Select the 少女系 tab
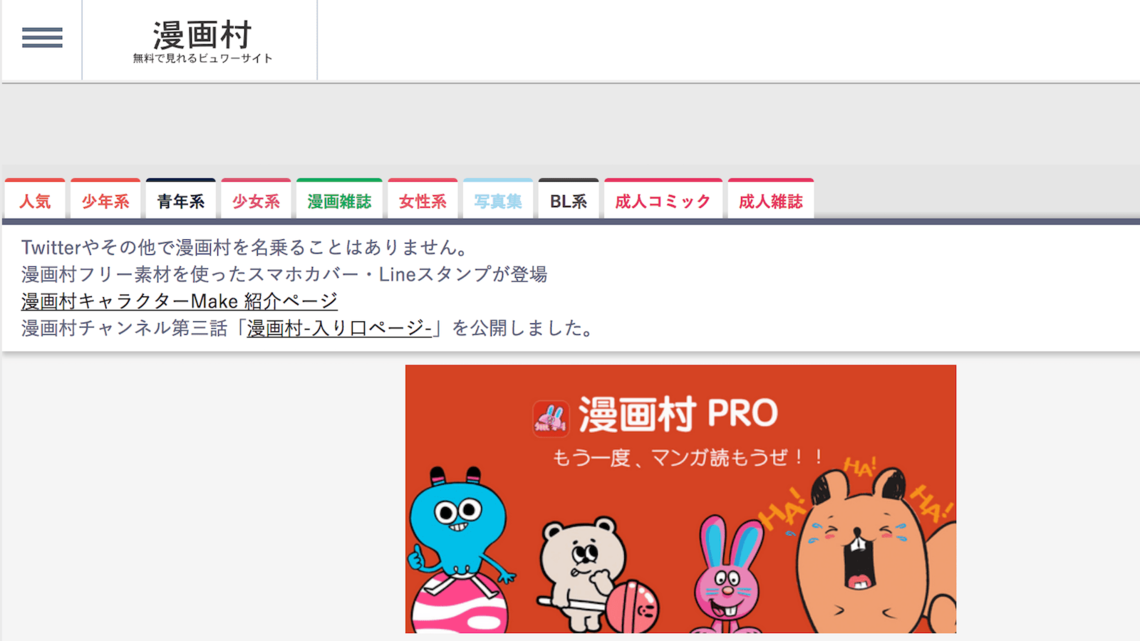 point(256,201)
